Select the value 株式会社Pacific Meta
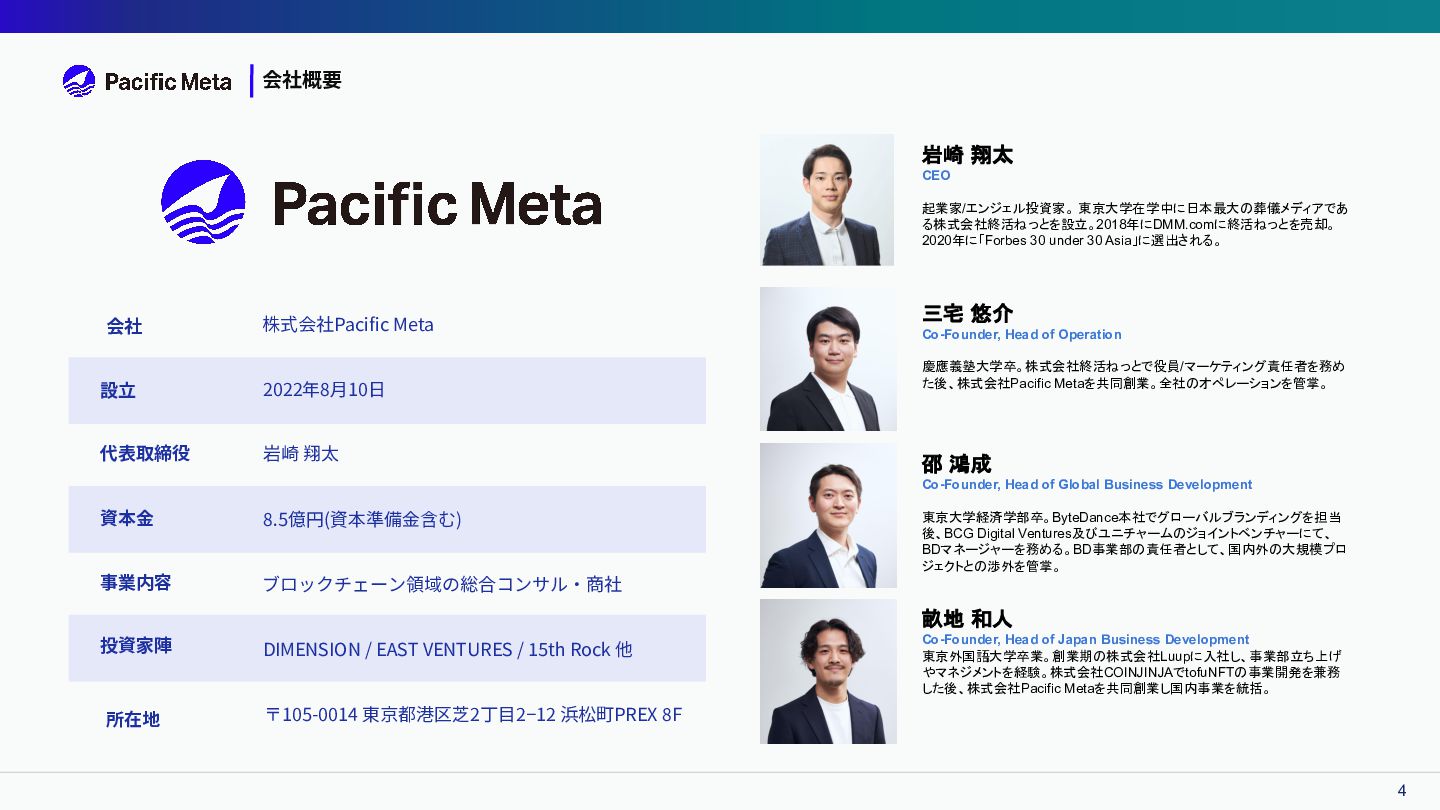The width and height of the screenshot is (1440, 810). pos(348,325)
